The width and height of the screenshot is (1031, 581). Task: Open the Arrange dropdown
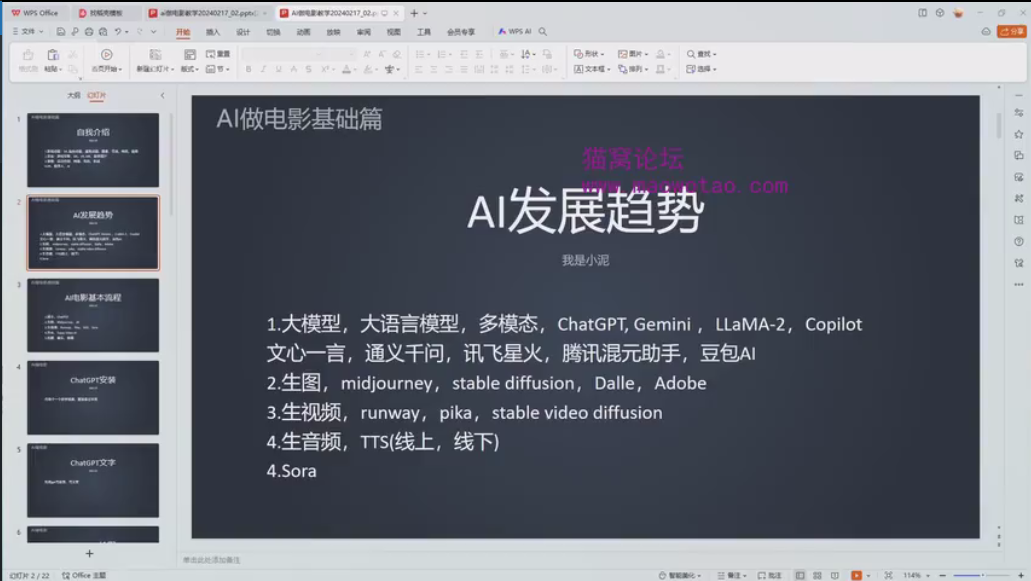pos(633,69)
